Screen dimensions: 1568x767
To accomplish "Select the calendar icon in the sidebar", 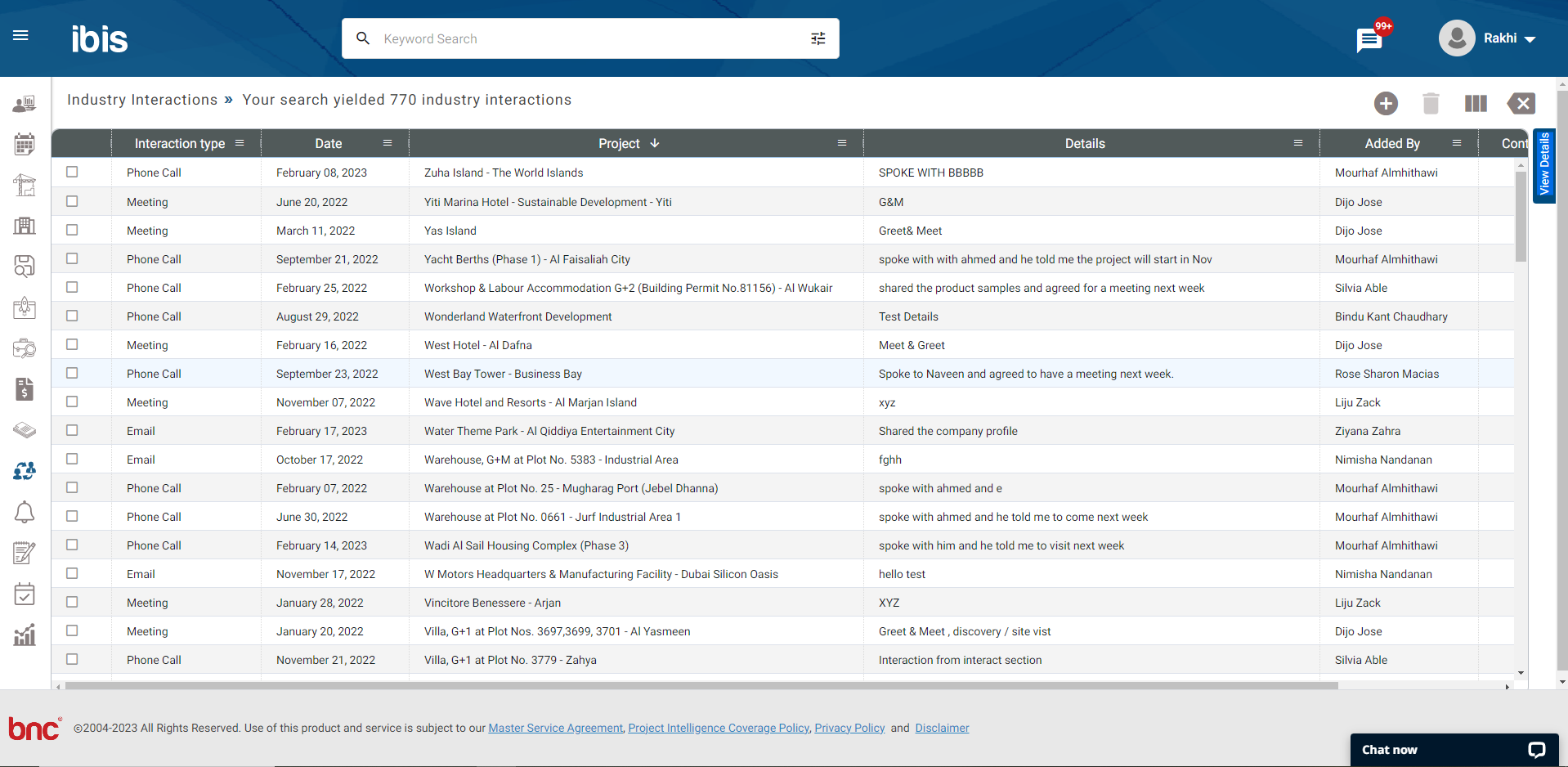I will [24, 143].
